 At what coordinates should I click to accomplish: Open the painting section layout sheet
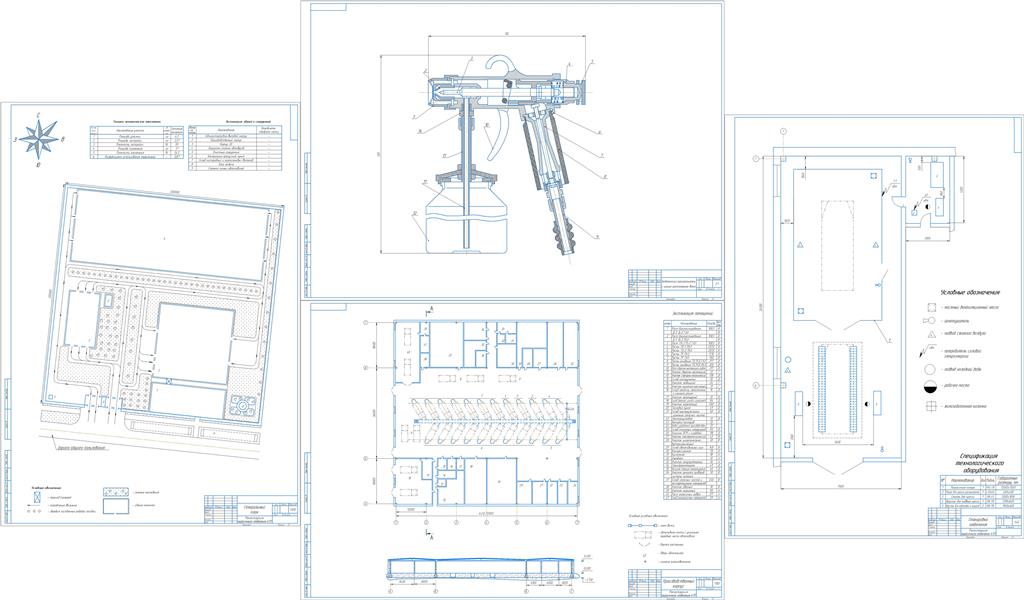click(874, 327)
